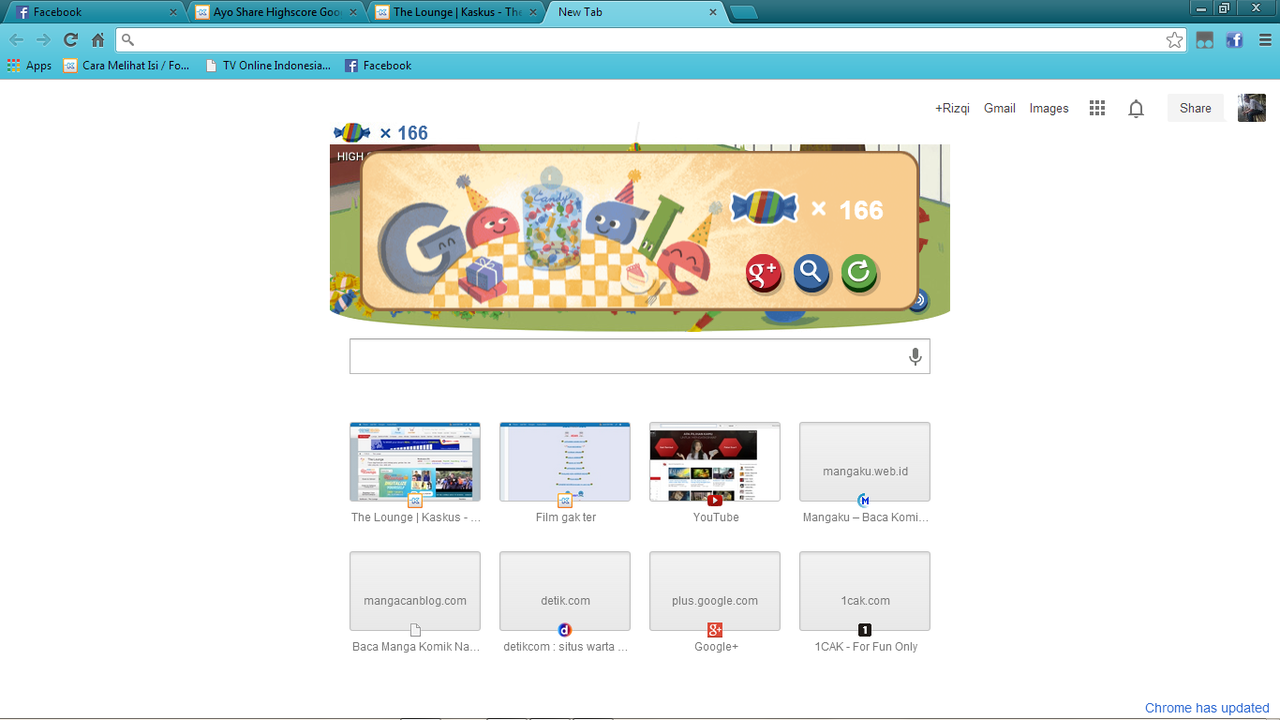The image size is (1280, 720).
Task: Close the Ayo Share Highscore tab
Action: [353, 12]
